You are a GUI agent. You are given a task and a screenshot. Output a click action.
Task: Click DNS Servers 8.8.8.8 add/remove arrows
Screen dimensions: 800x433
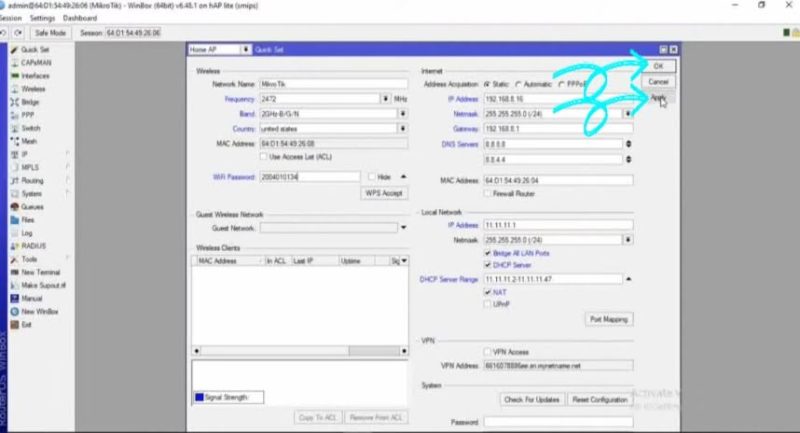click(x=629, y=144)
